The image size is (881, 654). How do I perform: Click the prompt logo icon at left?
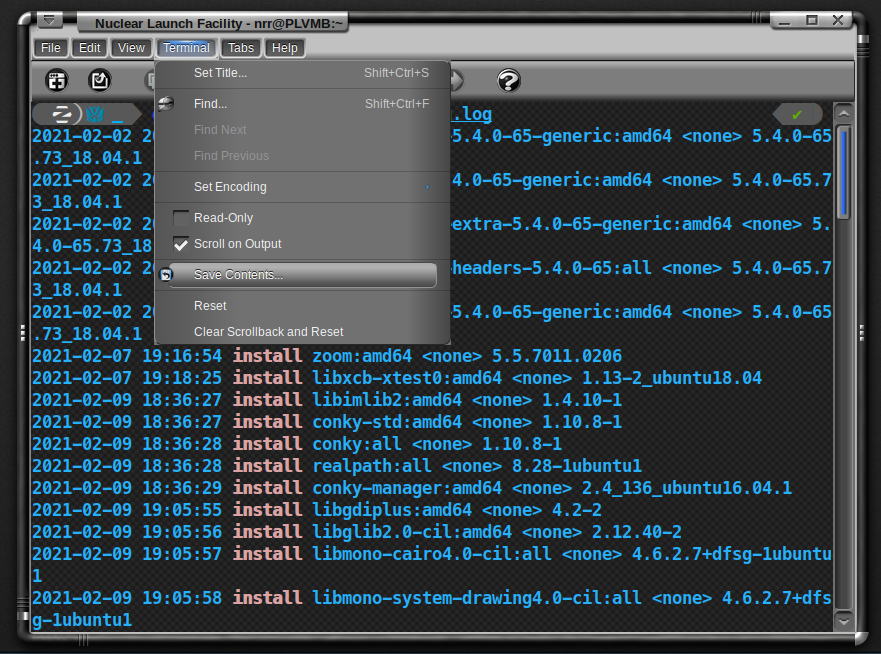click(x=62, y=114)
